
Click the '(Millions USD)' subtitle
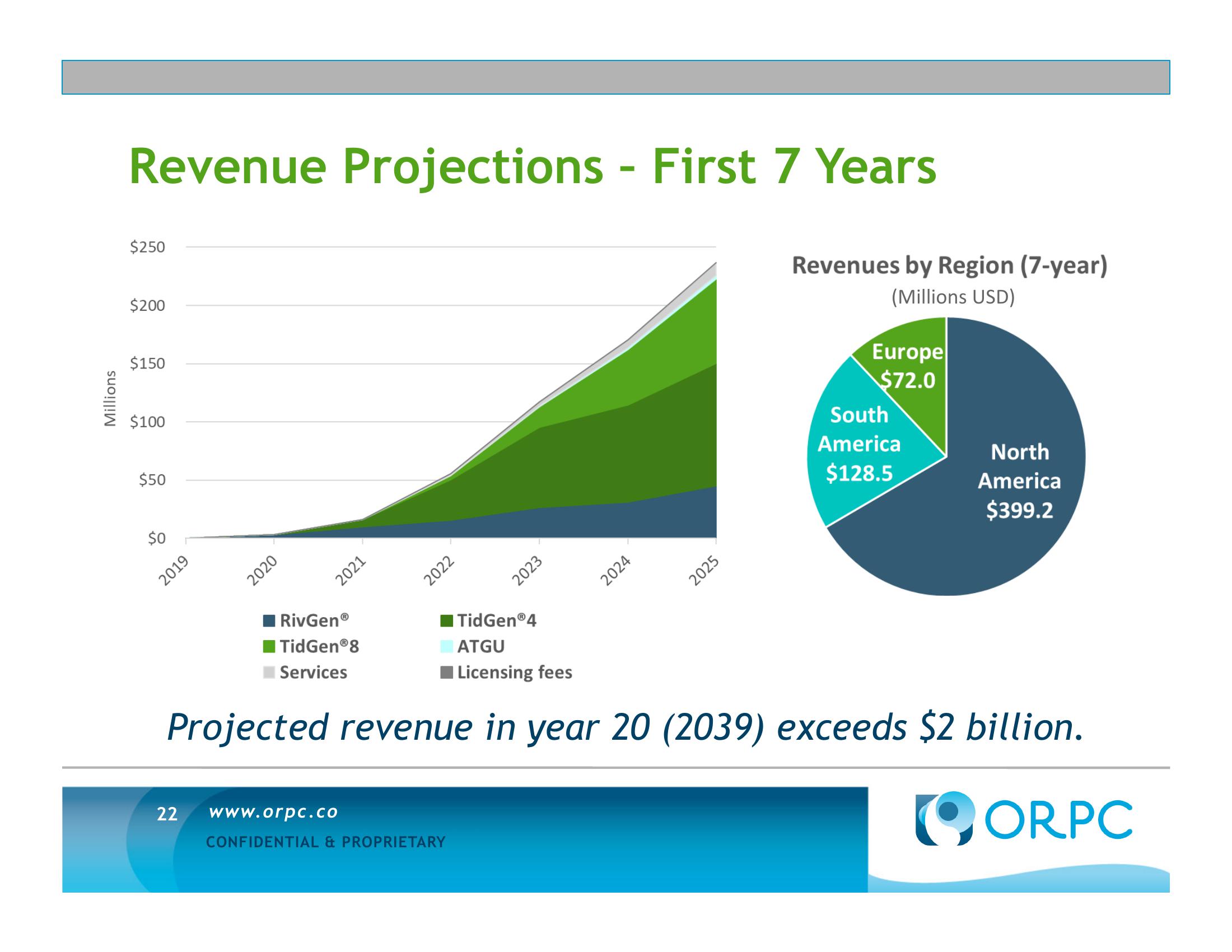coord(953,297)
